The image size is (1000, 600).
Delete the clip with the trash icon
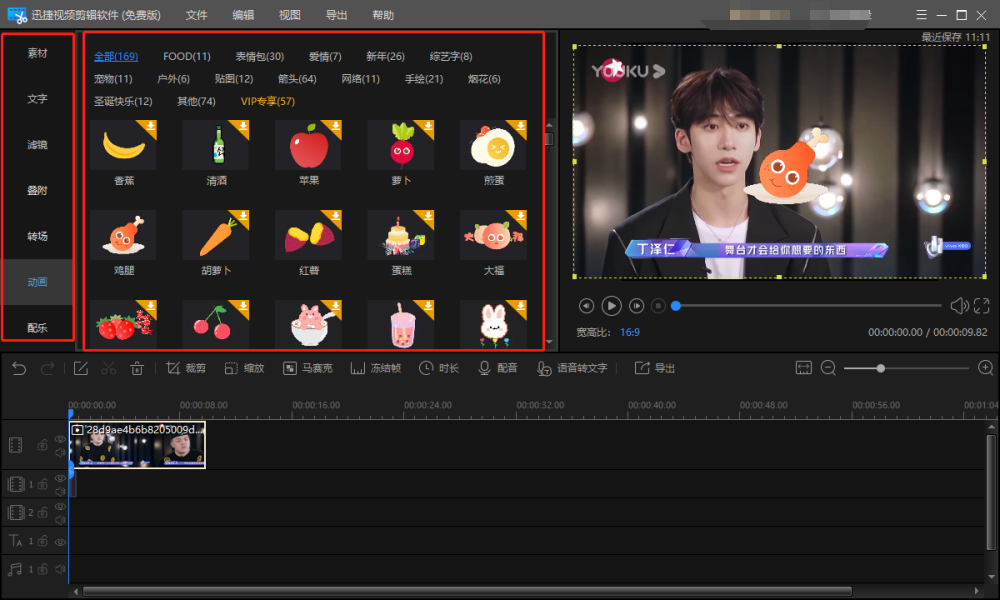click(x=136, y=368)
